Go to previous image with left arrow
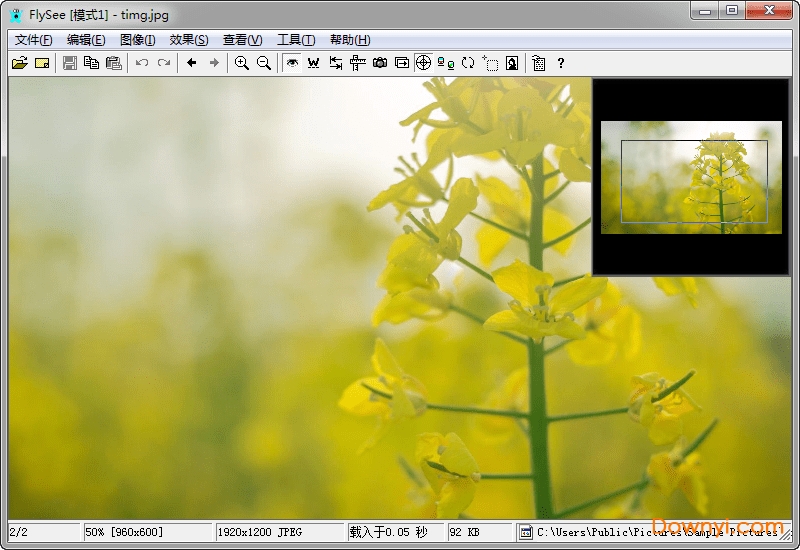This screenshot has width=800, height=550. pyautogui.click(x=192, y=63)
